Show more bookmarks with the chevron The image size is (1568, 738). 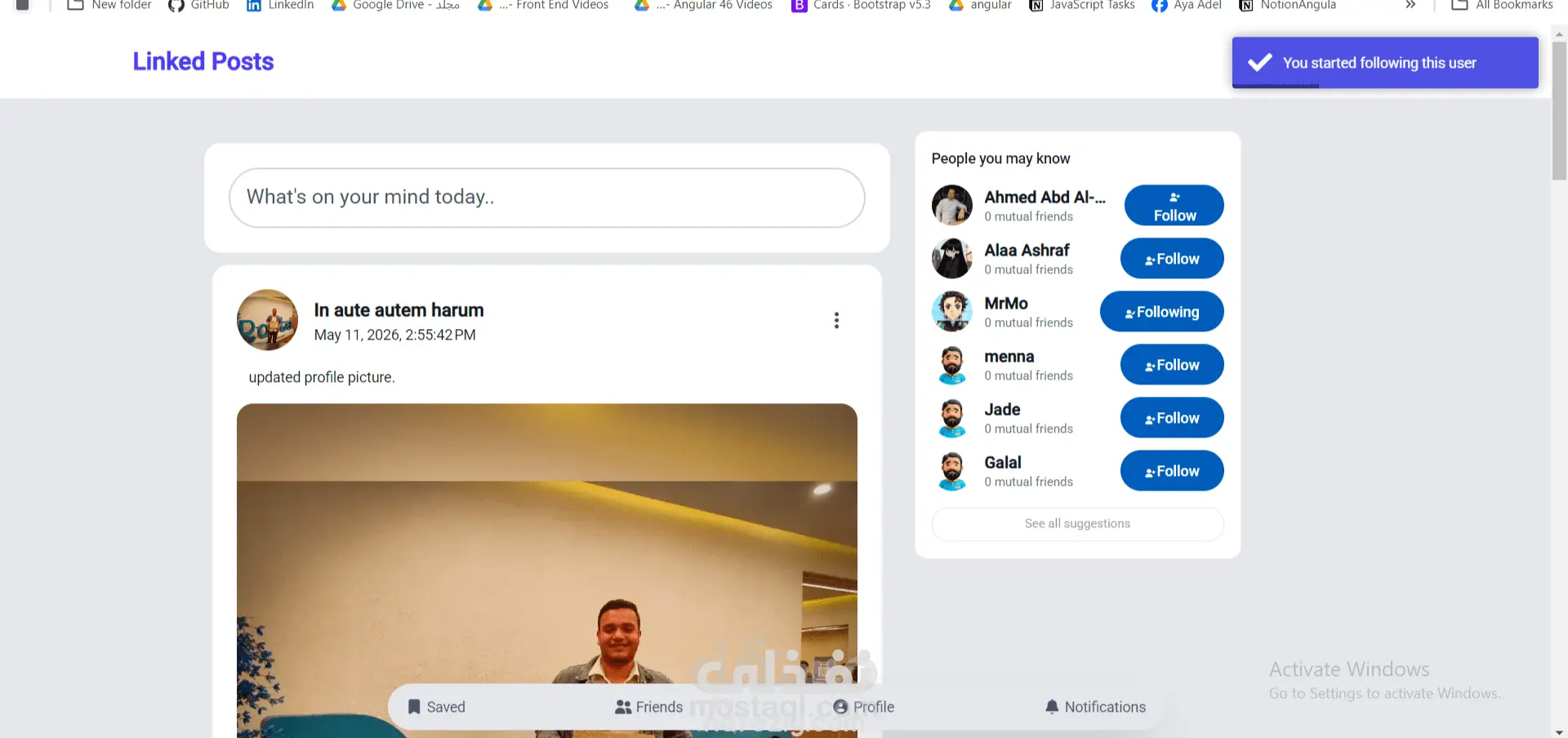(x=1410, y=5)
